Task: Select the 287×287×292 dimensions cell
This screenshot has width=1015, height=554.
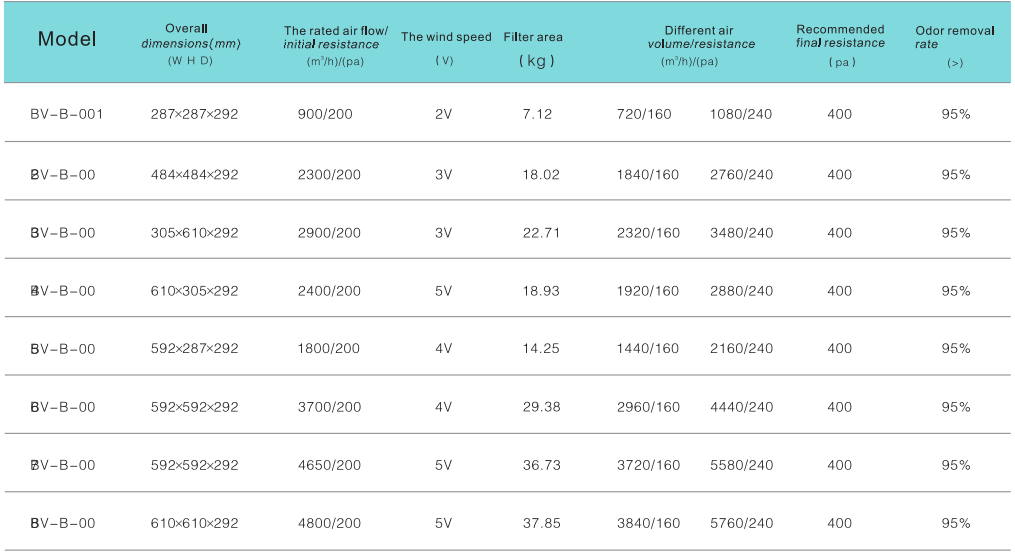Action: (194, 114)
